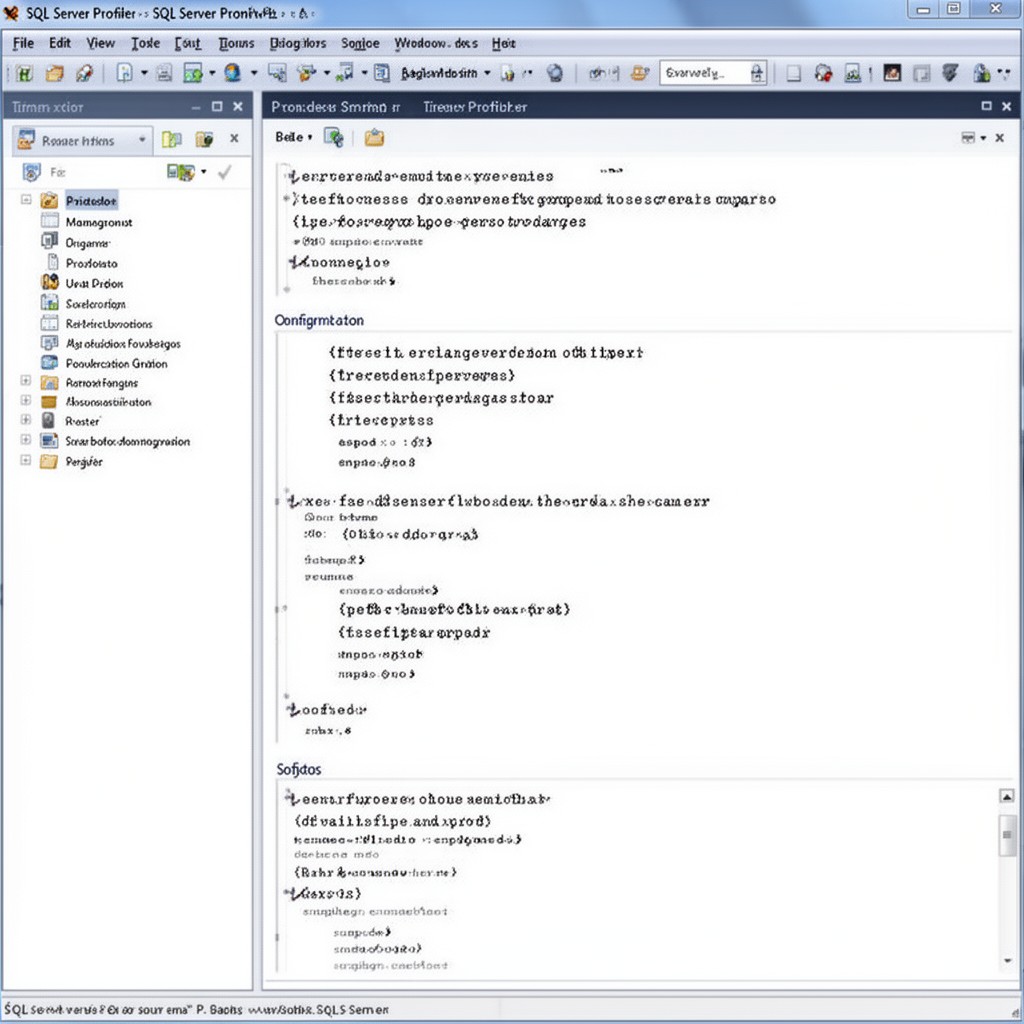Screen dimensions: 1024x1024
Task: Click the grid chart icon for Scrolcrorion
Action: pyautogui.click(x=50, y=303)
